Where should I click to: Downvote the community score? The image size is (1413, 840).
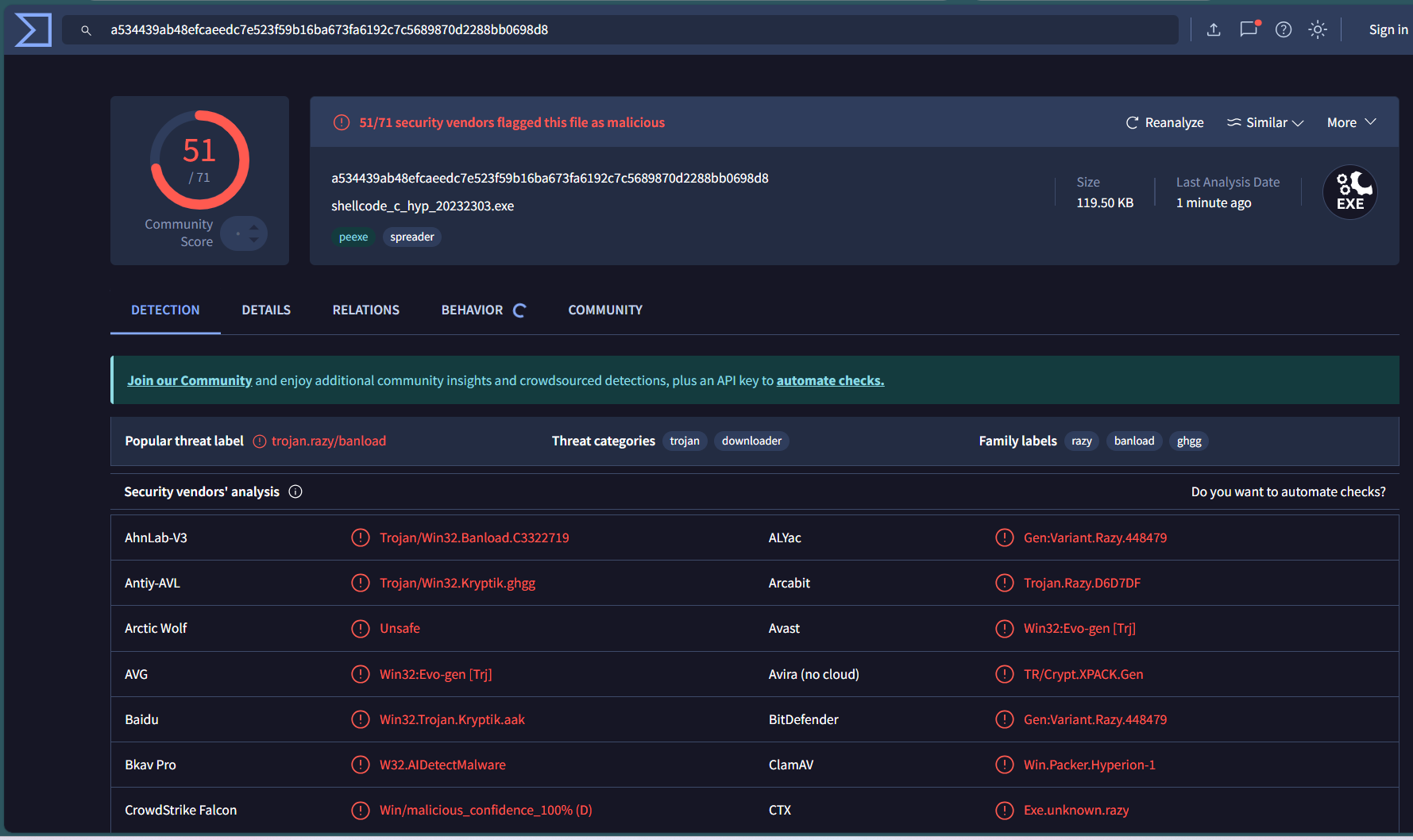click(254, 240)
